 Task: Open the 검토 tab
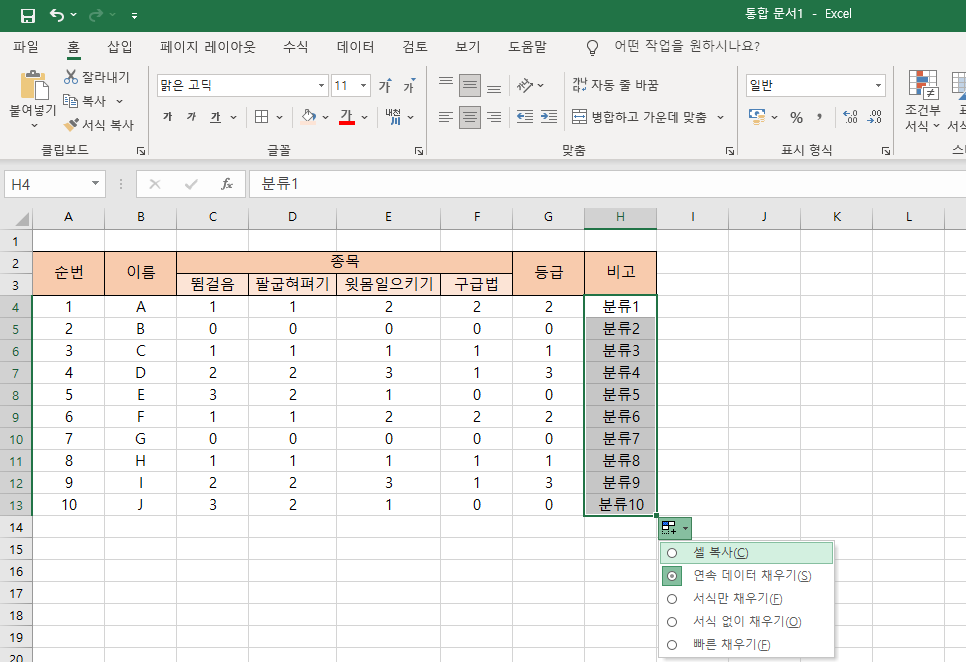415,47
